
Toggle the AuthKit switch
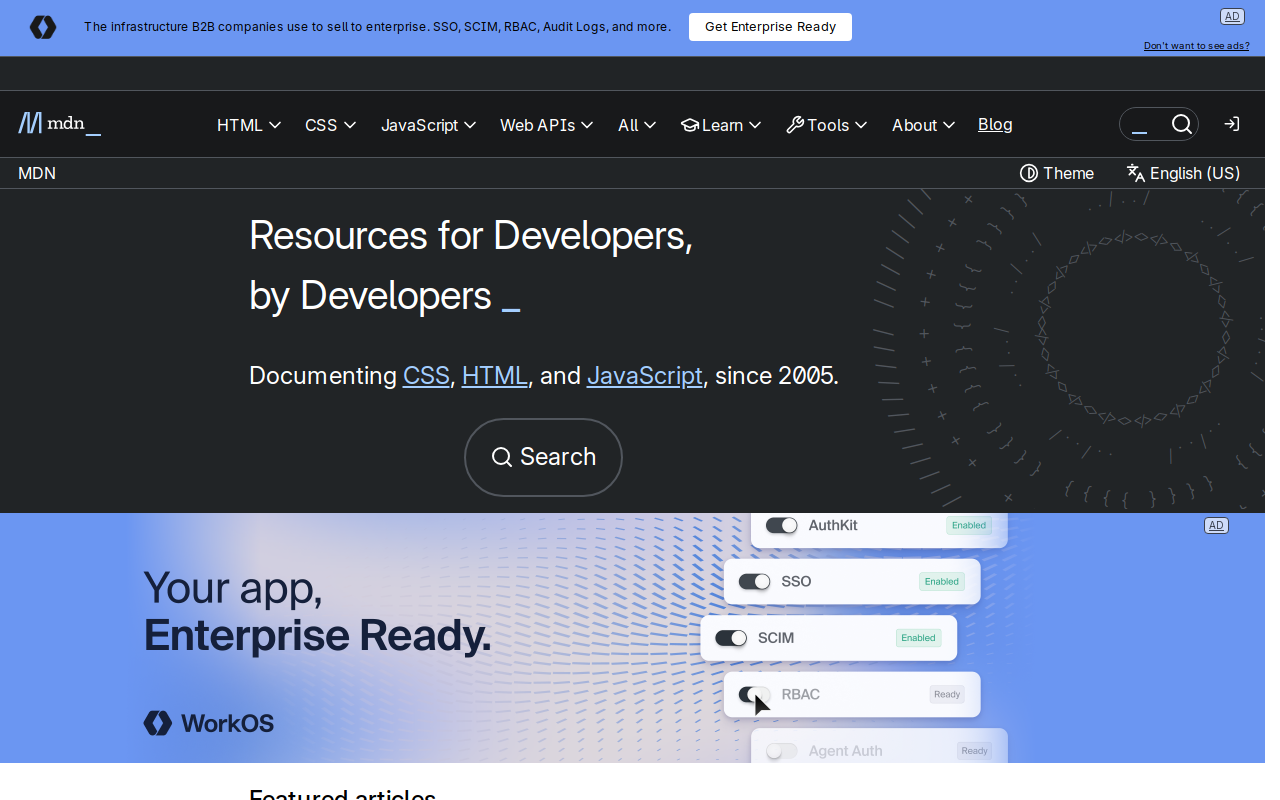(782, 525)
